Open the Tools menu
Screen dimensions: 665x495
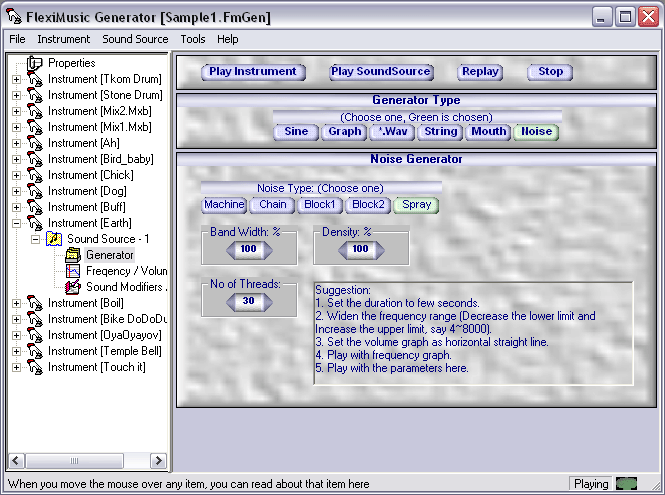(193, 39)
